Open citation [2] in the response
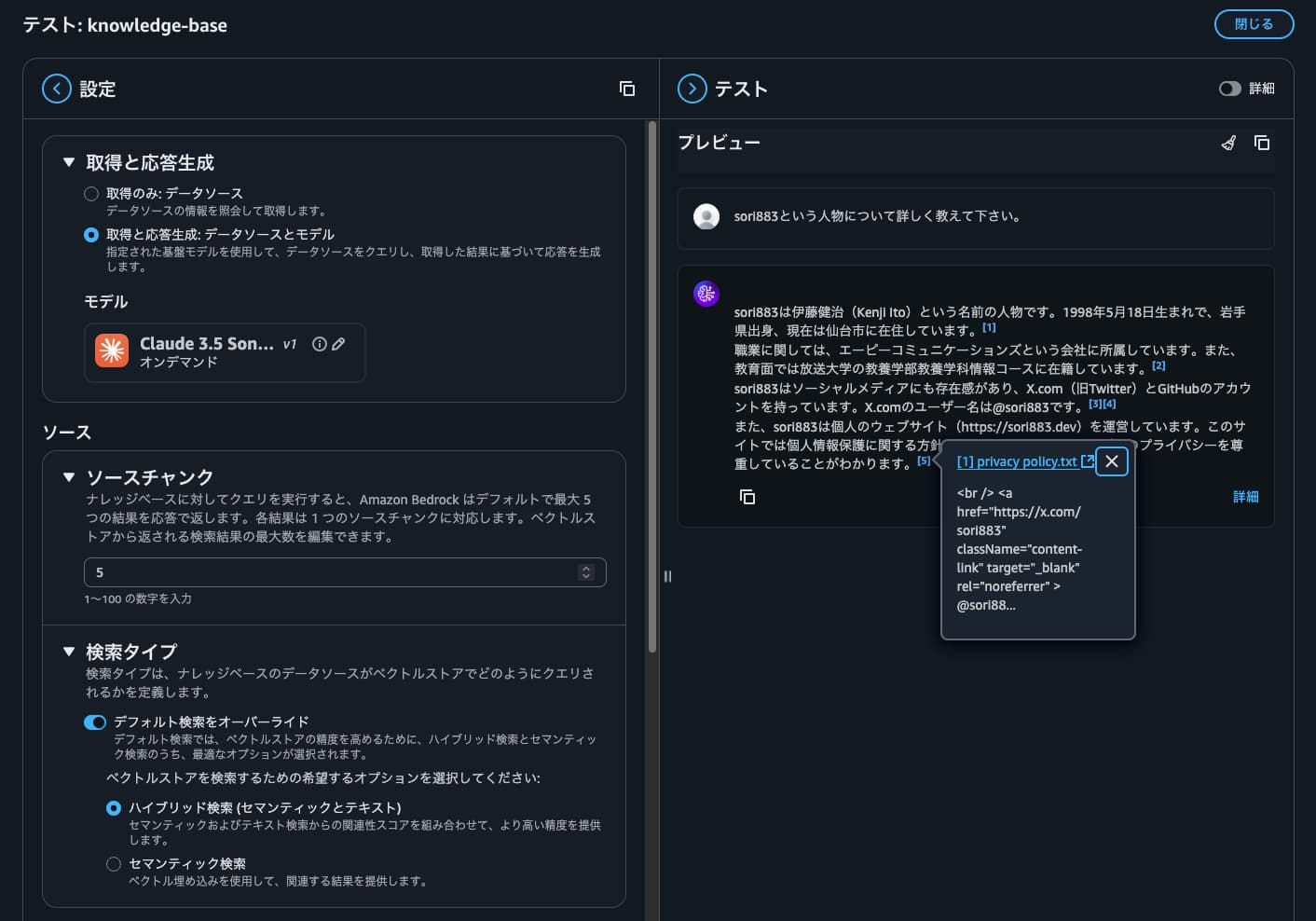1316x921 pixels. pyautogui.click(x=1158, y=365)
